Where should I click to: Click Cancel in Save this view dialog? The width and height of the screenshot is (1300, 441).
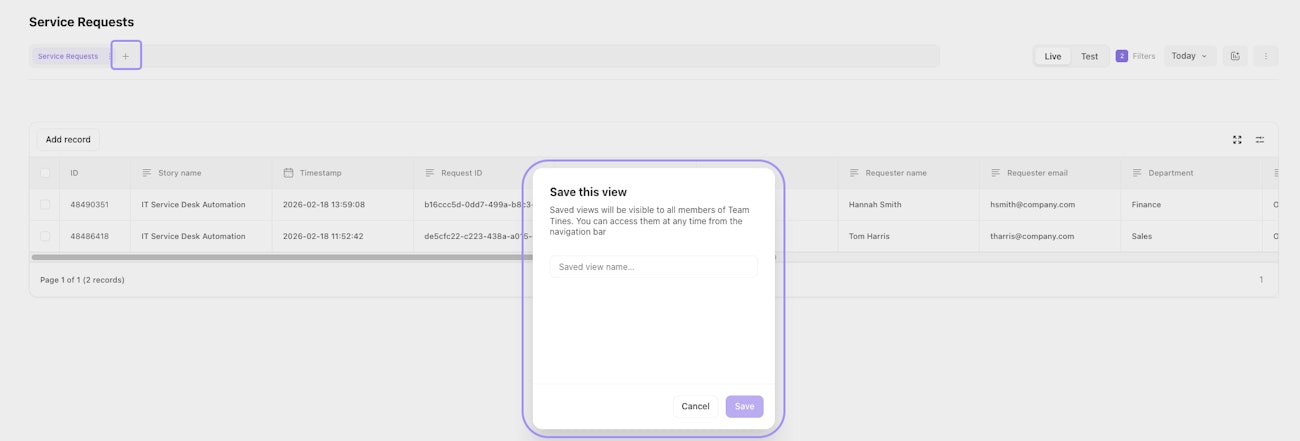click(695, 406)
